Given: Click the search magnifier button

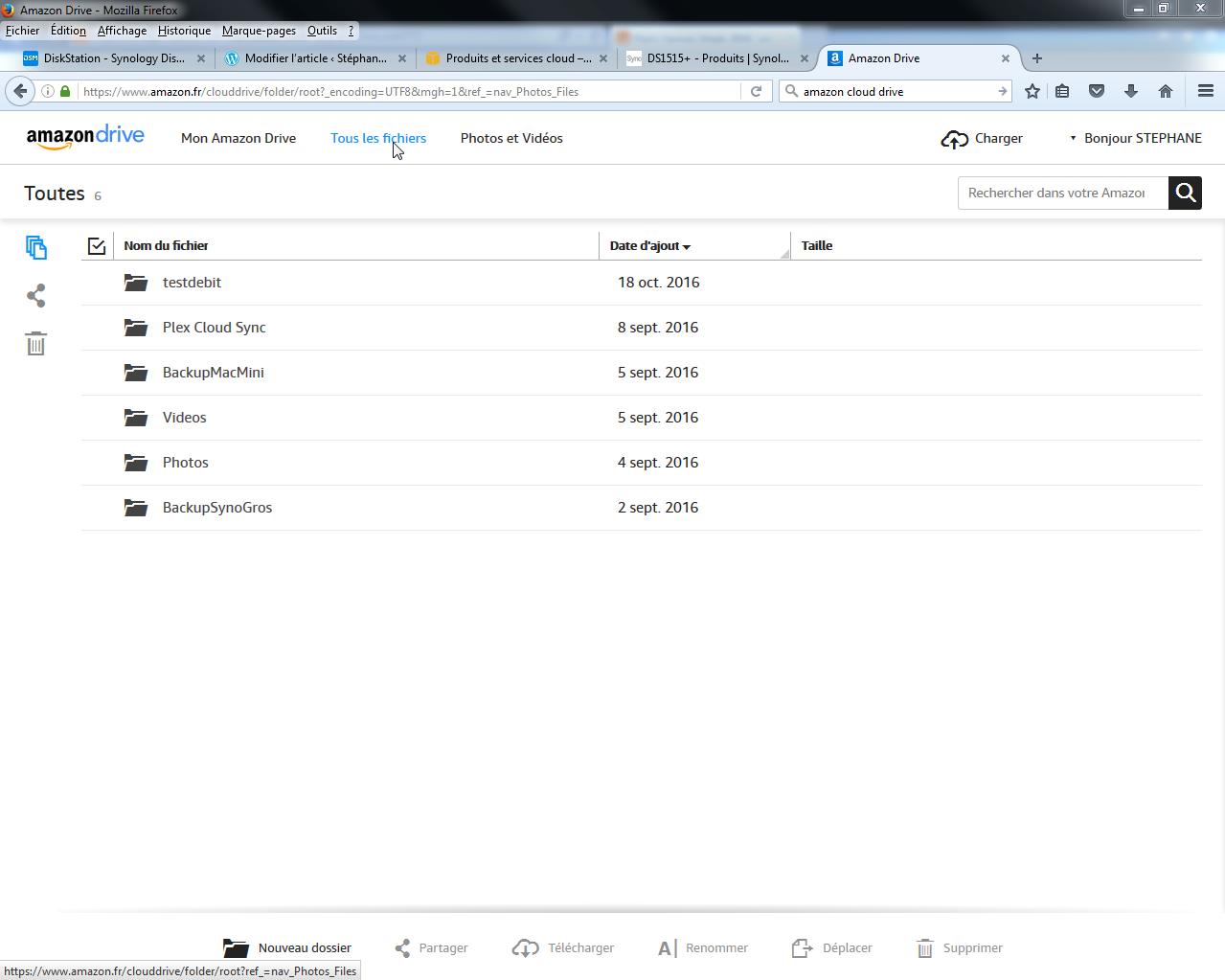Looking at the screenshot, I should pyautogui.click(x=1185, y=193).
